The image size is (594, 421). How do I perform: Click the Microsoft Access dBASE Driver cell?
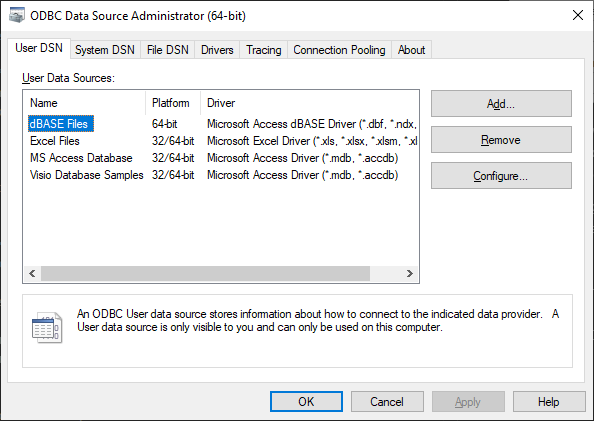(x=312, y=124)
